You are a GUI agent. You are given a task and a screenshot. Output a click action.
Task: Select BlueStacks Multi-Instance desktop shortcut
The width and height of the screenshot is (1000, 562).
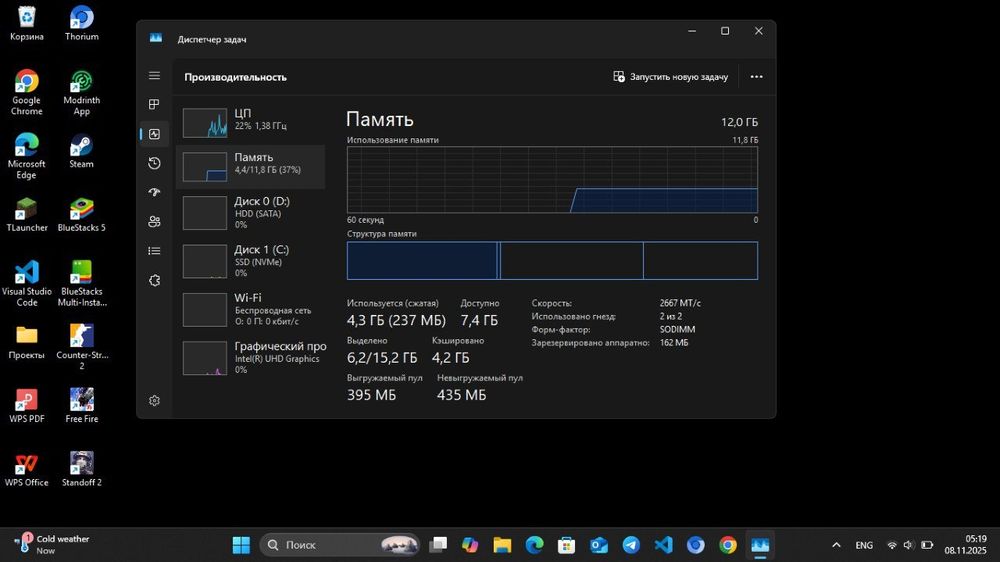[82, 284]
